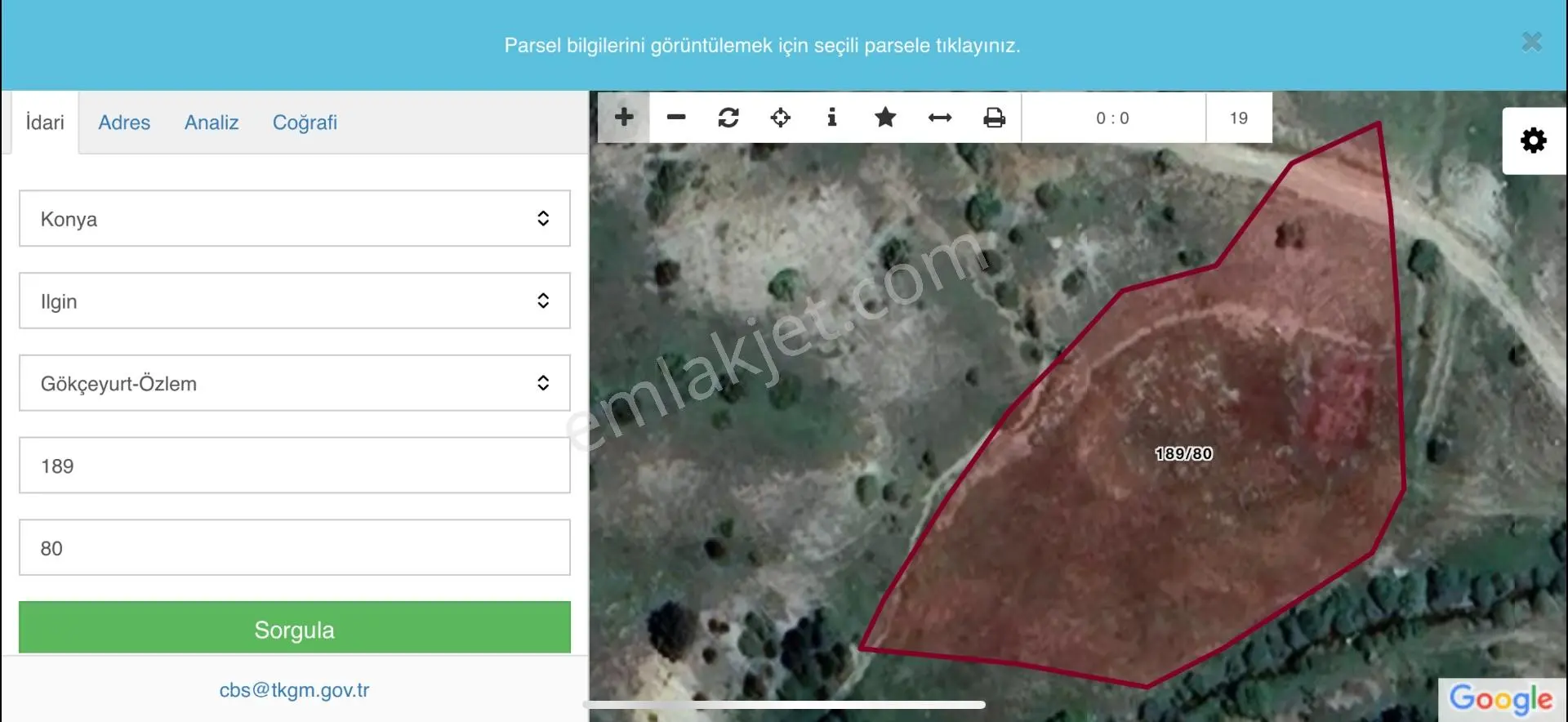The image size is (1568, 722).
Task: Click the 0 : 0 coordinate display
Action: coord(1113,118)
